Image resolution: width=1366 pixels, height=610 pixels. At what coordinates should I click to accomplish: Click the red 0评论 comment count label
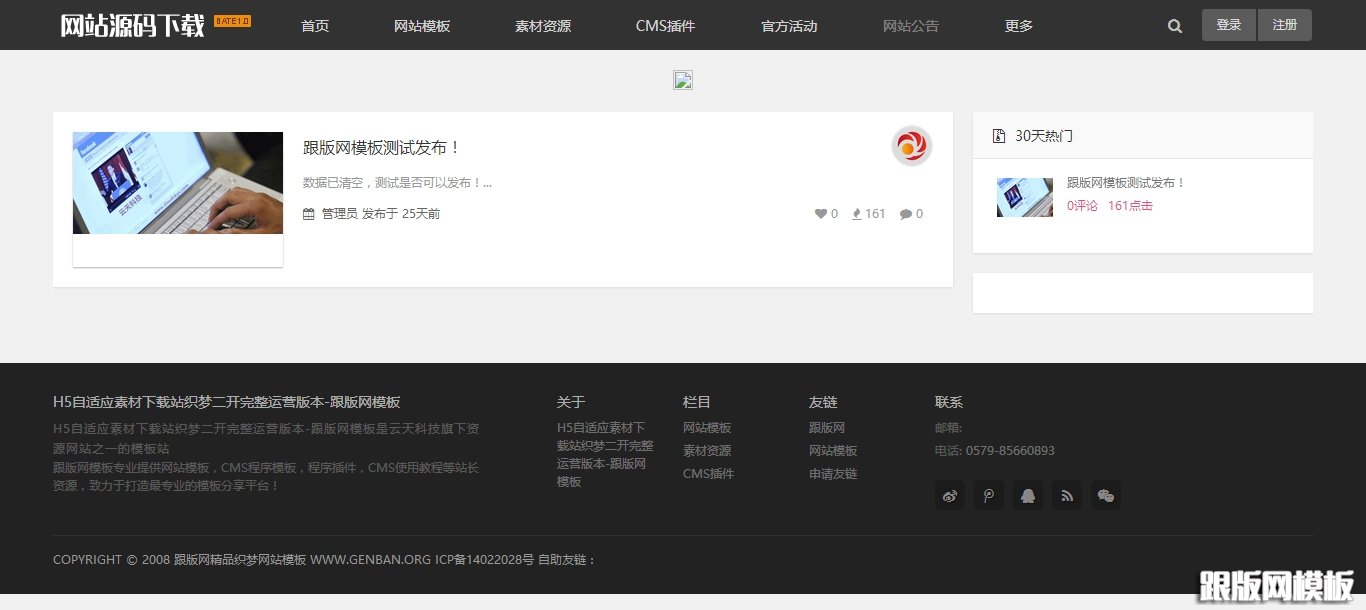(x=1083, y=205)
